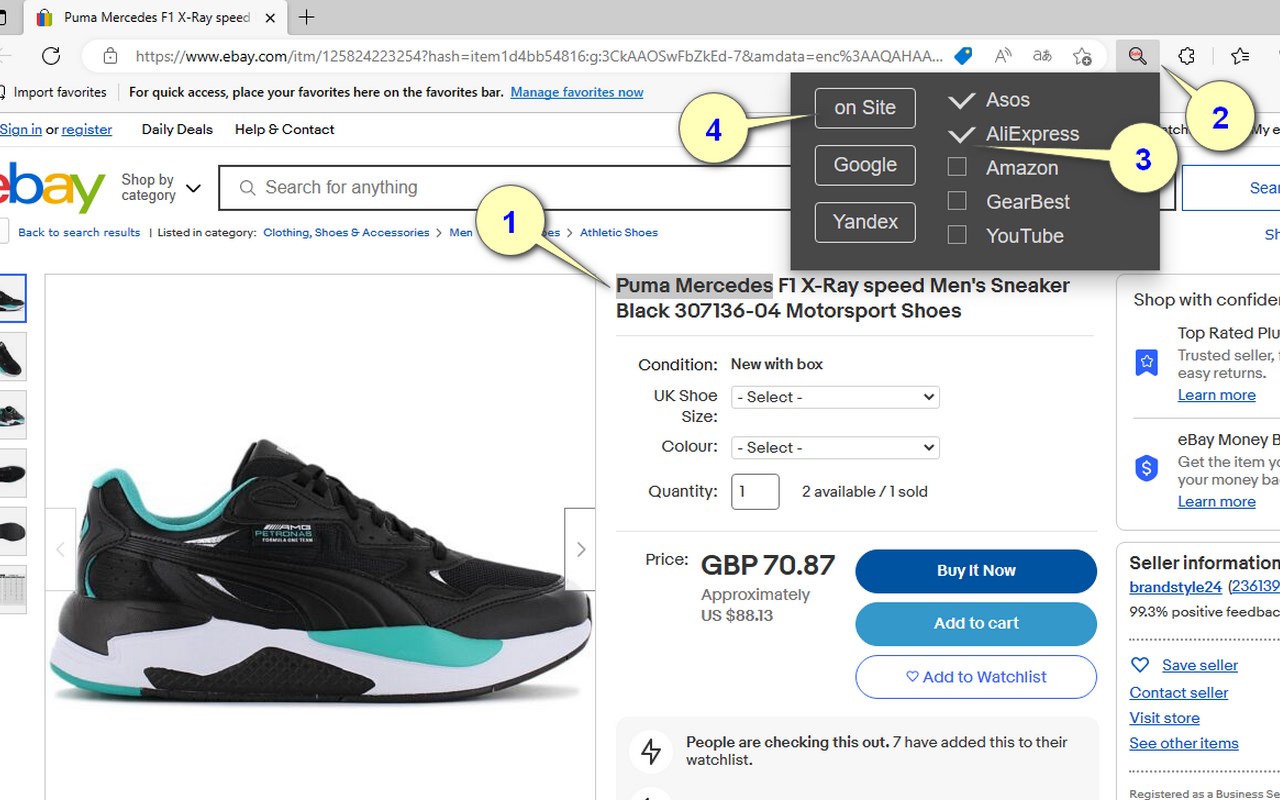This screenshot has height=800, width=1280.
Task: Open a new tab with plus
Action: coord(306,17)
